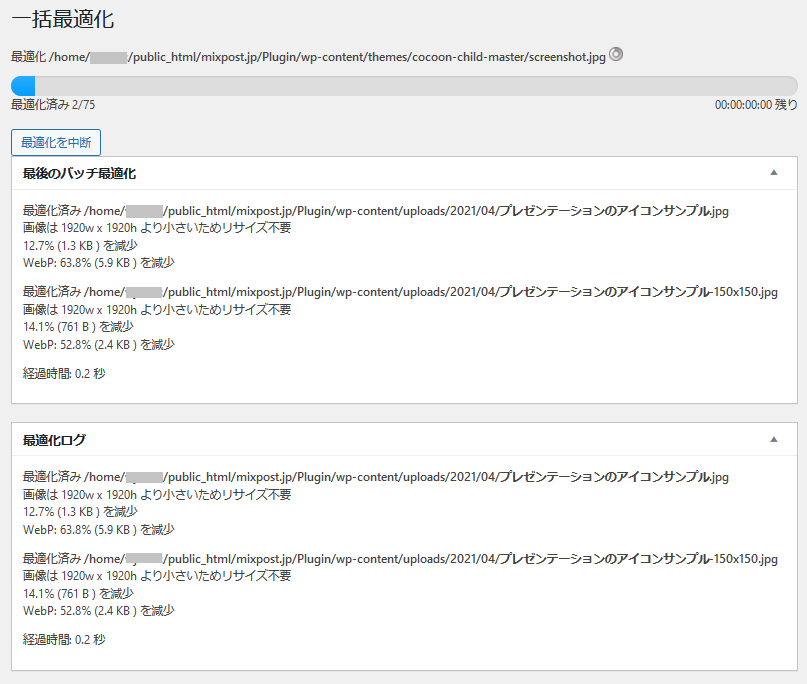807x684 pixels.
Task: Click the 150x150.jpg file path in 最後のバッチ最適化 panel
Action: (x=400, y=292)
